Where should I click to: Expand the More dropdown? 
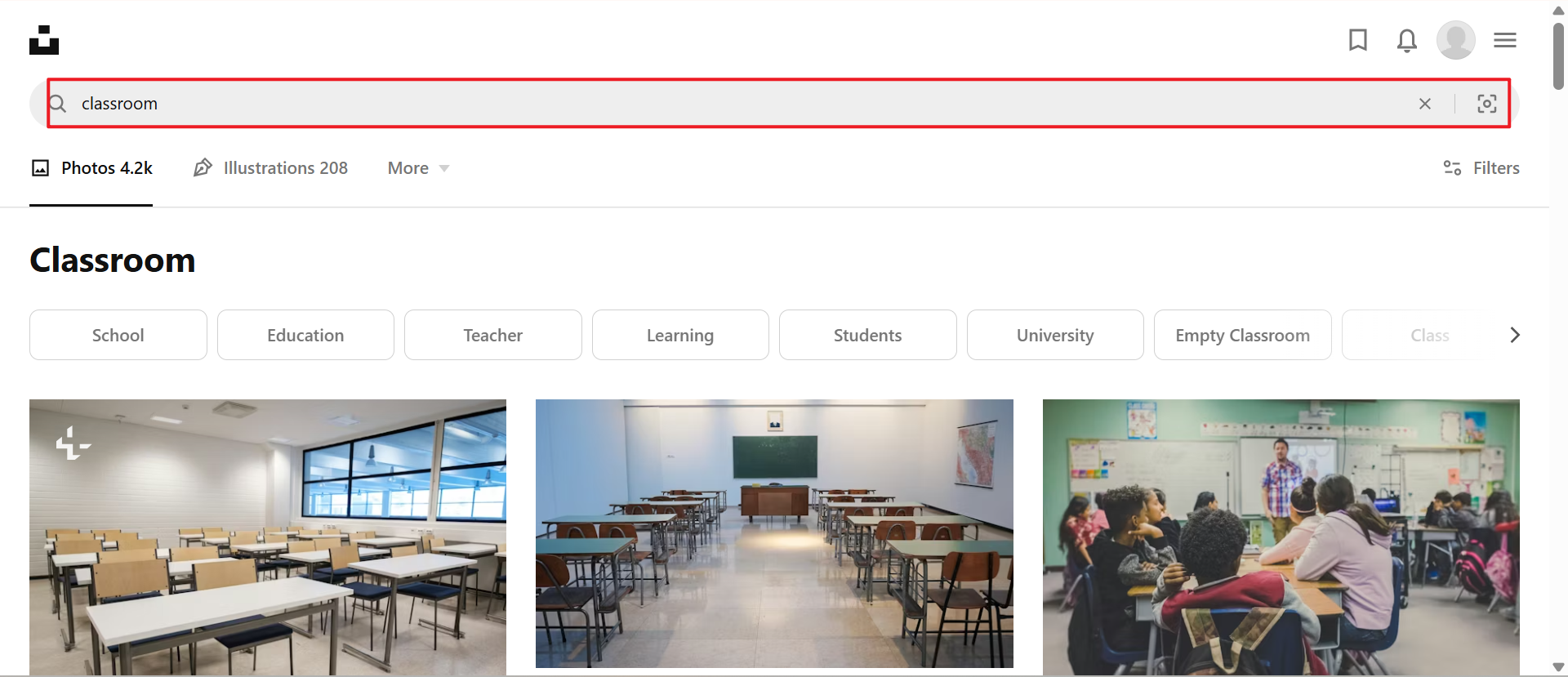(418, 168)
